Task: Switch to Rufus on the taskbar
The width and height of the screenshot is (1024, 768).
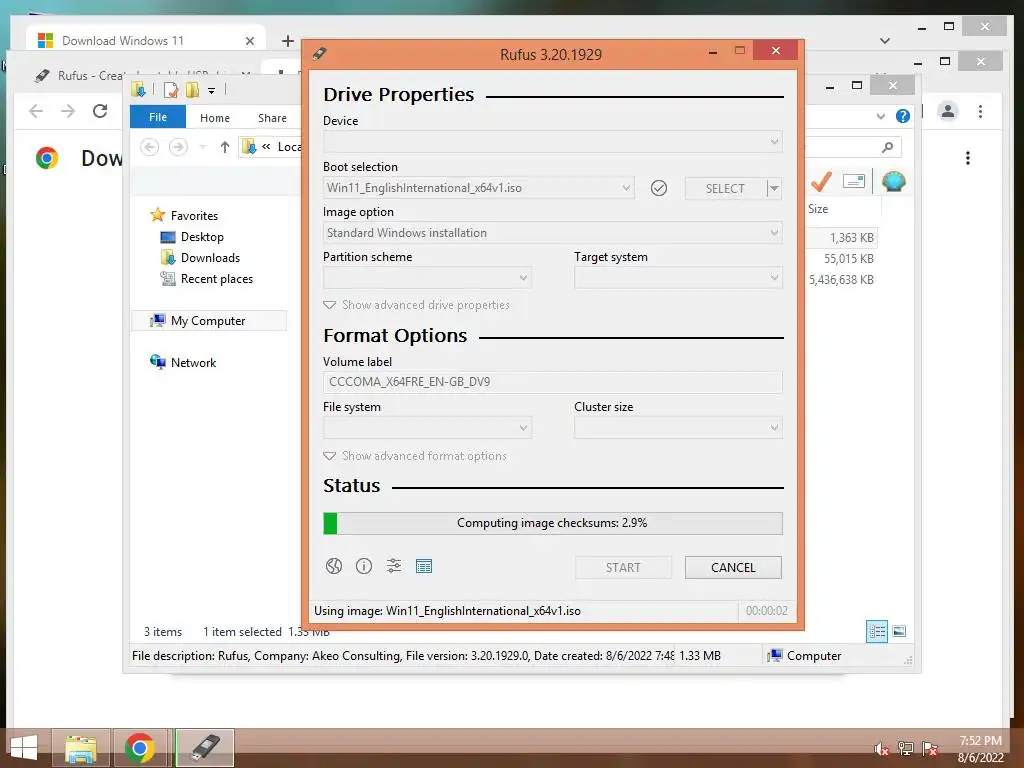Action: coord(204,748)
